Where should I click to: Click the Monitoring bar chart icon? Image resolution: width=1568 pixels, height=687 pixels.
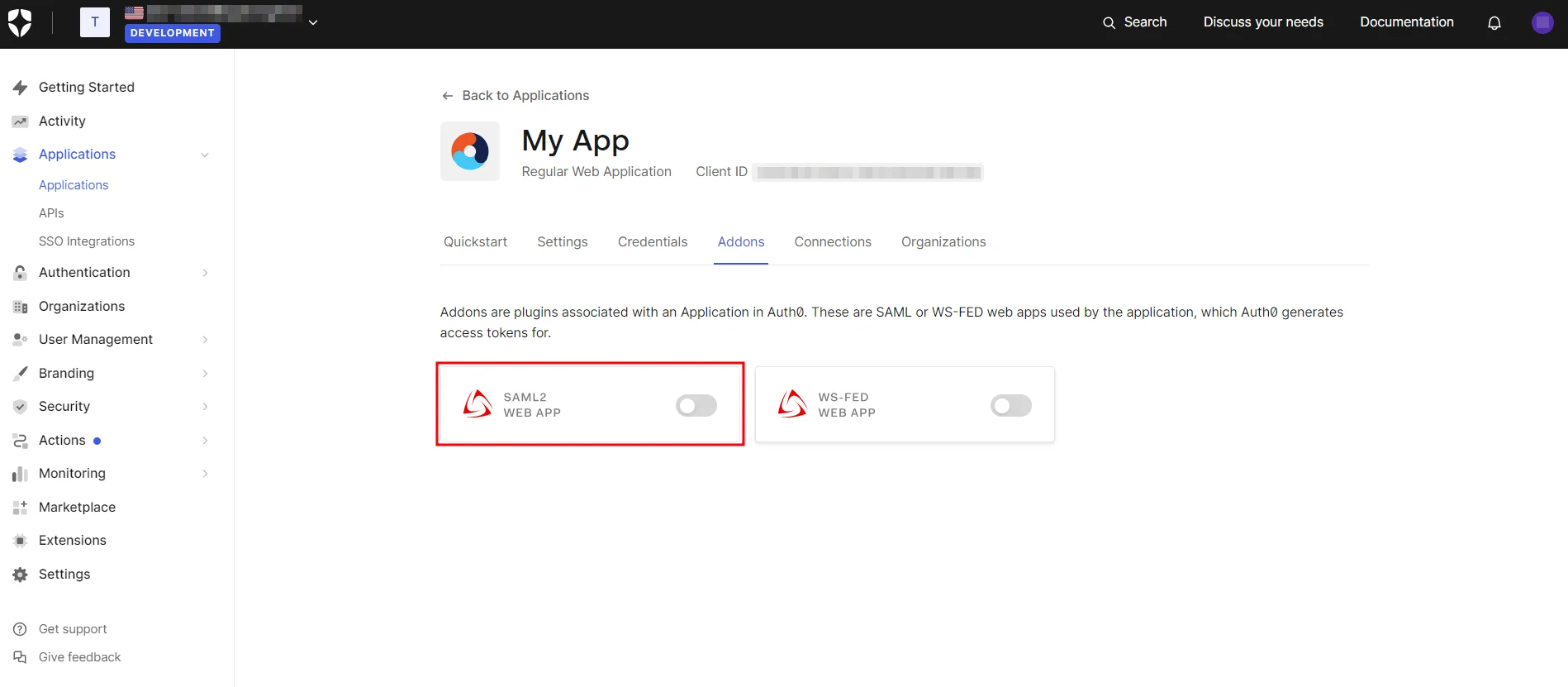click(x=21, y=474)
